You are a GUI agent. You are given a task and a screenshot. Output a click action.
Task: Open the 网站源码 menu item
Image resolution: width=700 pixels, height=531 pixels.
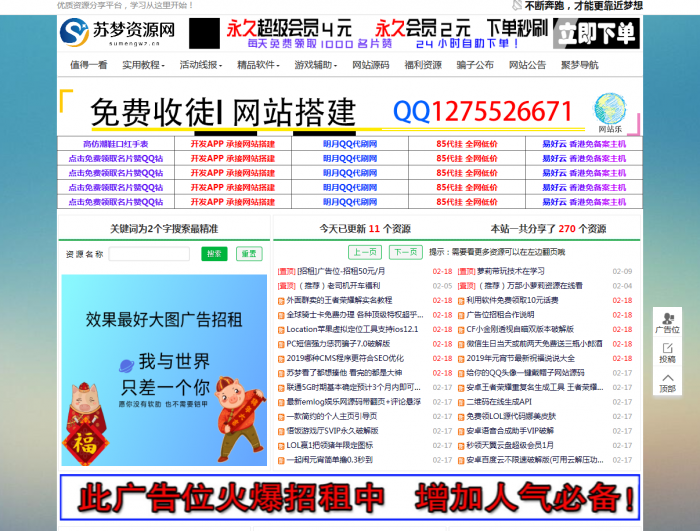tap(370, 65)
